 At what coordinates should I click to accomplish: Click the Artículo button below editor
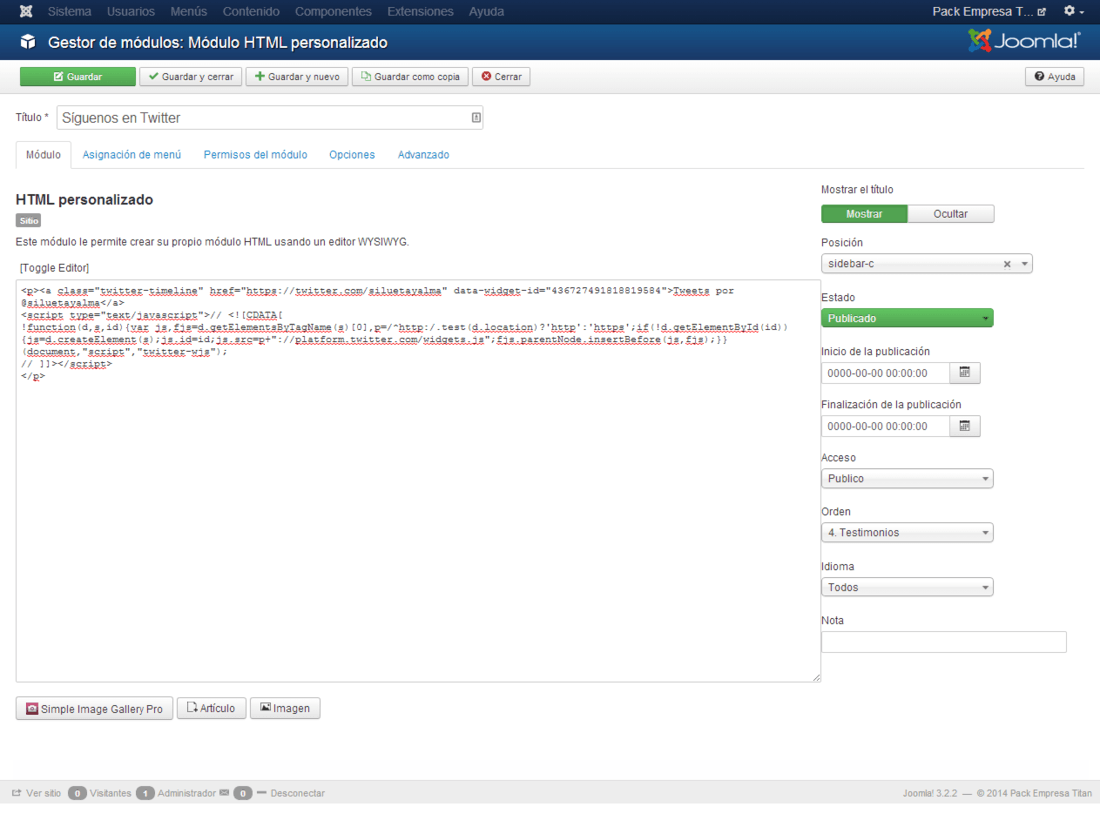tap(211, 708)
